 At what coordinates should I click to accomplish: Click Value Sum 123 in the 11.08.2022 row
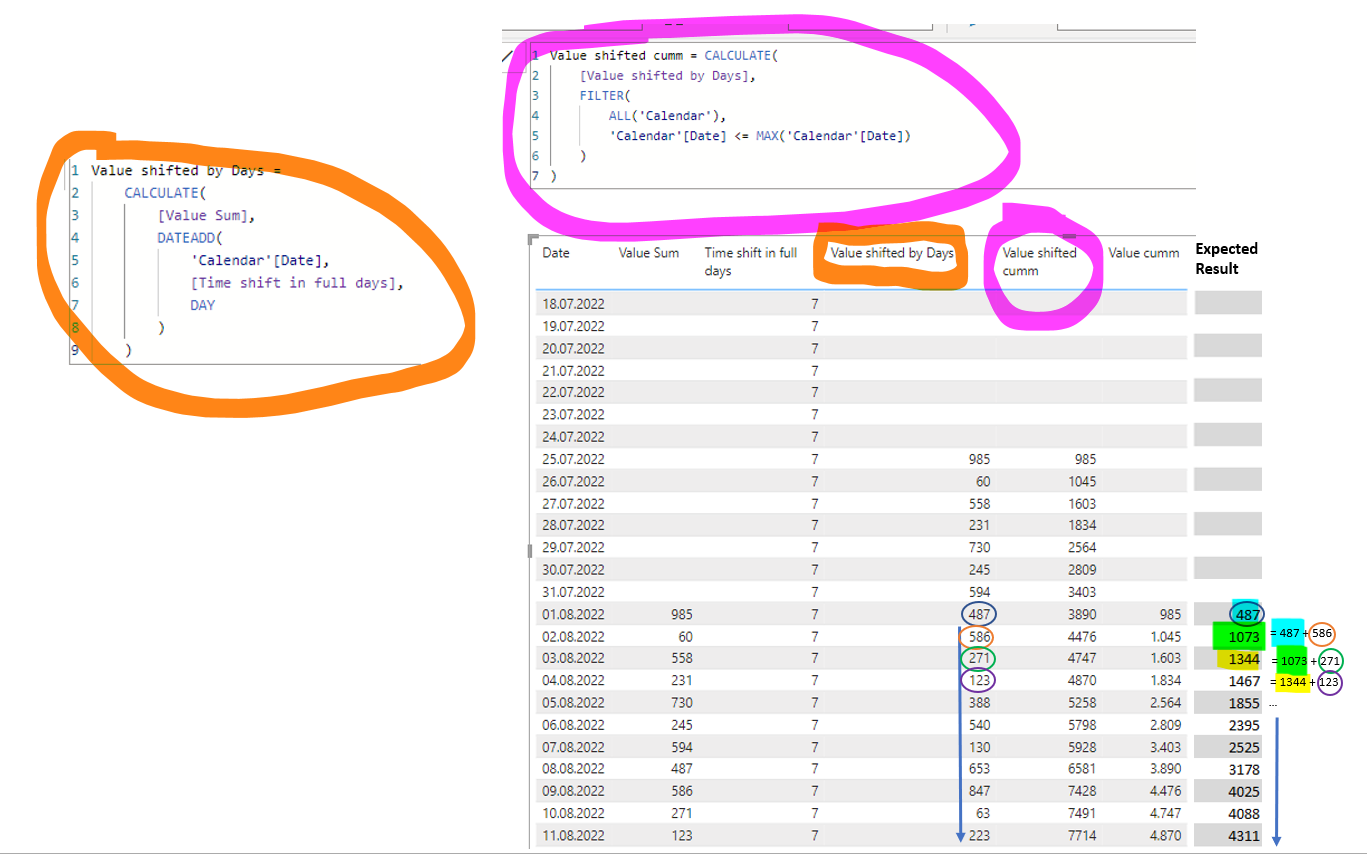680,835
